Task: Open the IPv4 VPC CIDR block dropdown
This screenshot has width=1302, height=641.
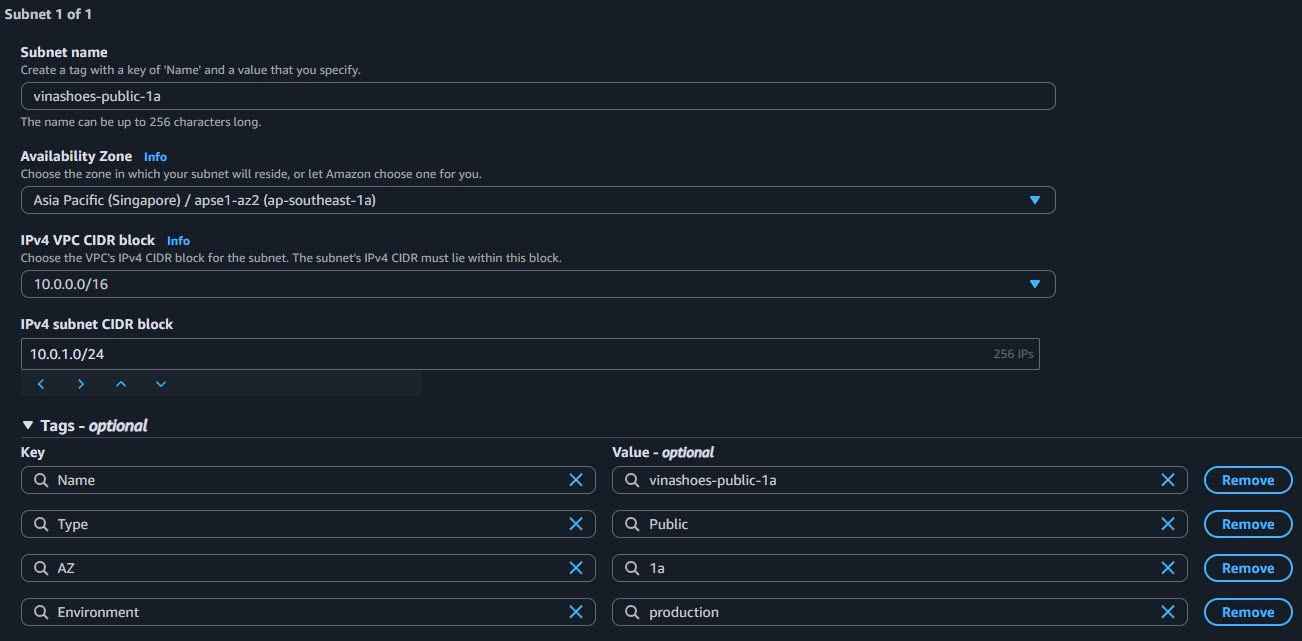Action: [1035, 284]
